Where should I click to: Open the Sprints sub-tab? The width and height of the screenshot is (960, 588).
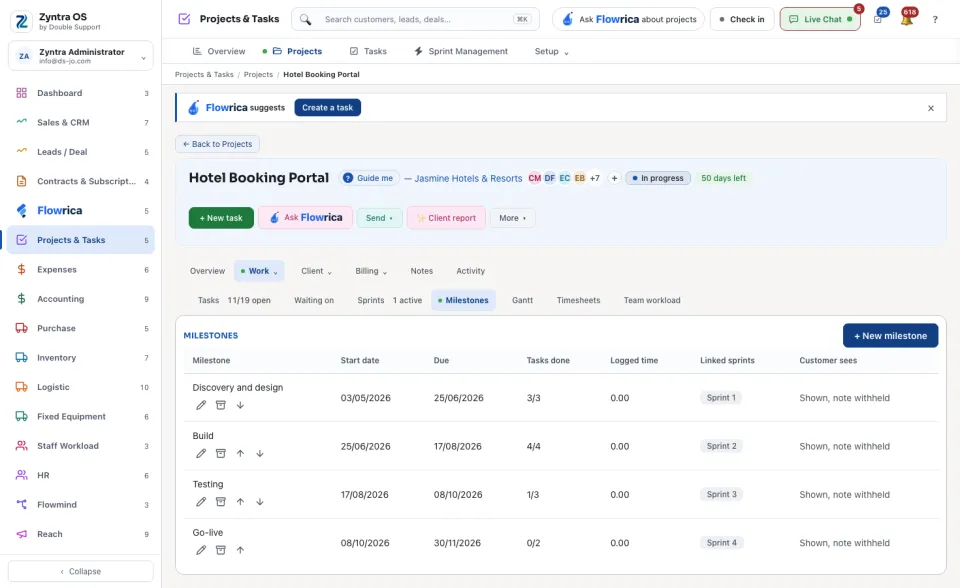point(389,300)
